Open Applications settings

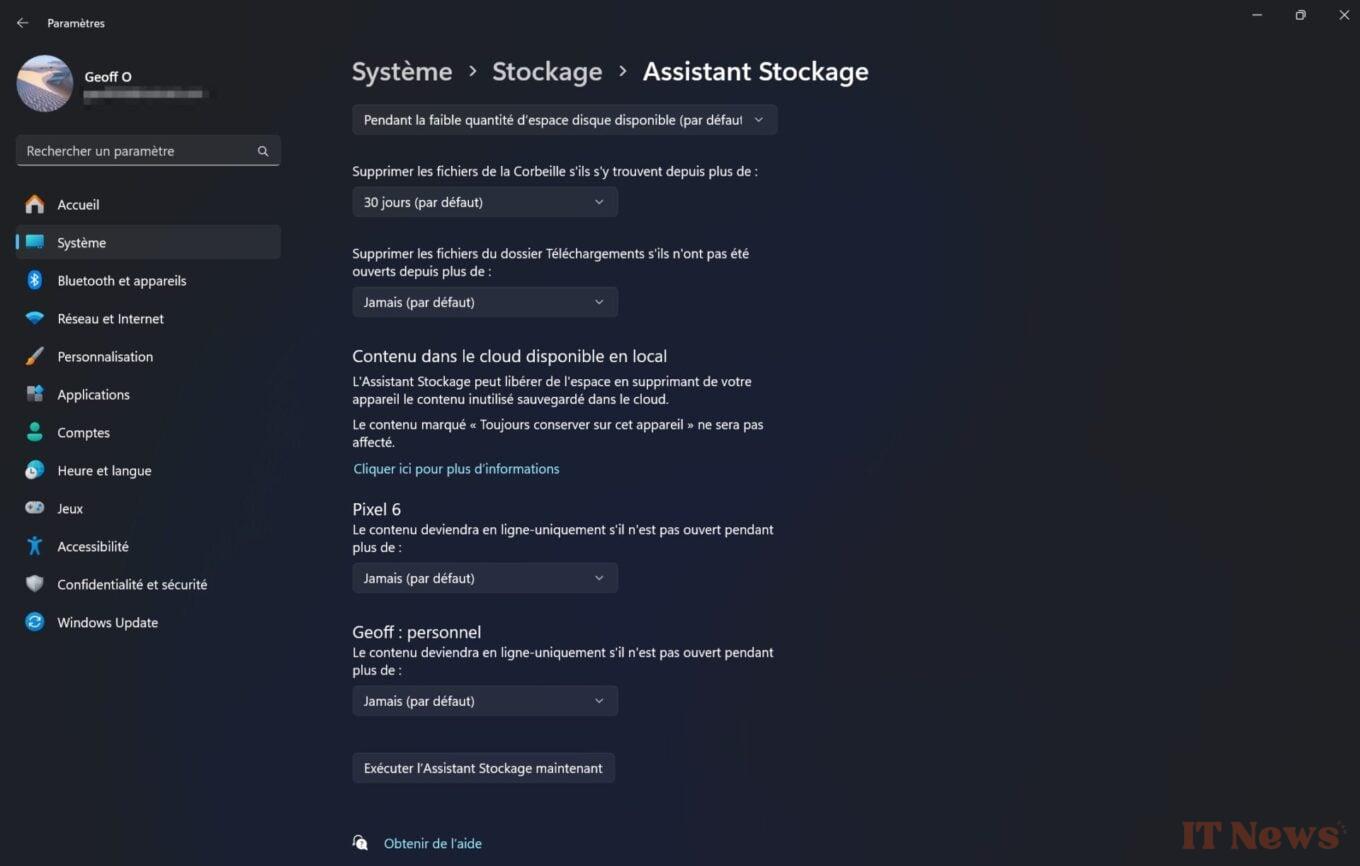[94, 394]
